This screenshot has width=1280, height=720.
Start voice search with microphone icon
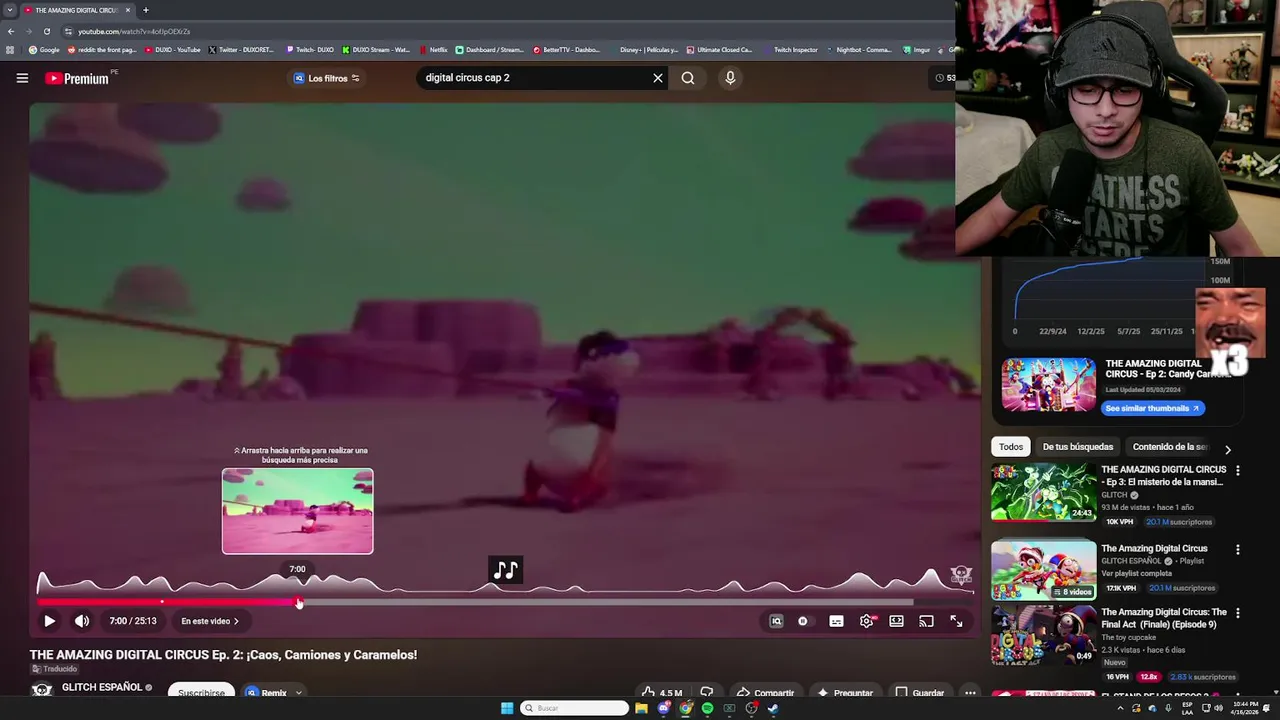coord(730,78)
